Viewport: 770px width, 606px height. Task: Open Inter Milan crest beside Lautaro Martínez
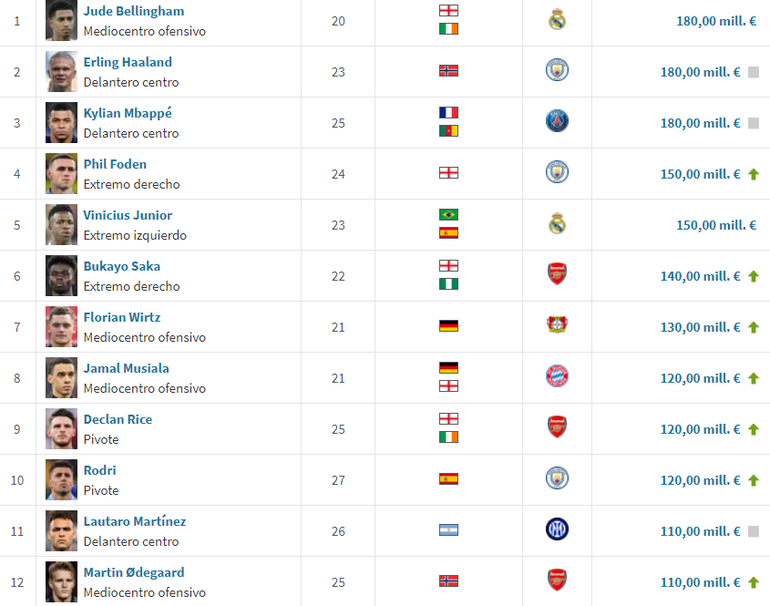pyautogui.click(x=557, y=530)
